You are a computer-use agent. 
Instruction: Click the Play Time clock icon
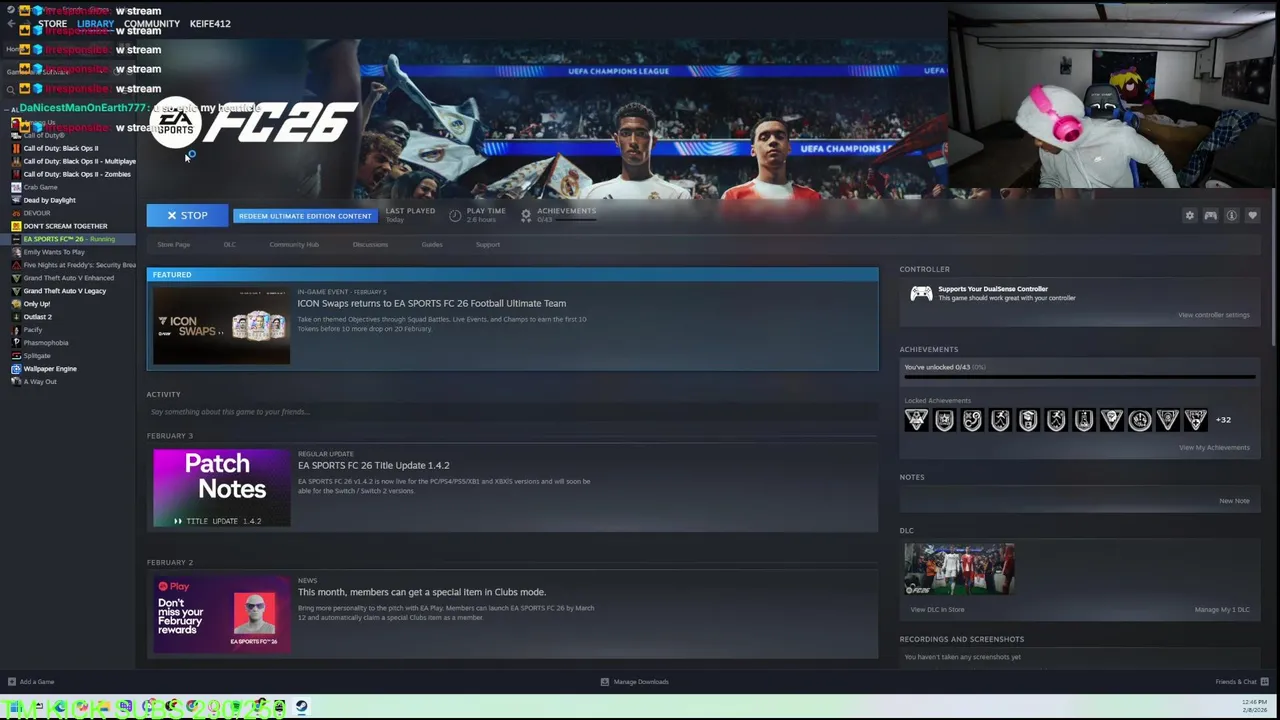(455, 215)
